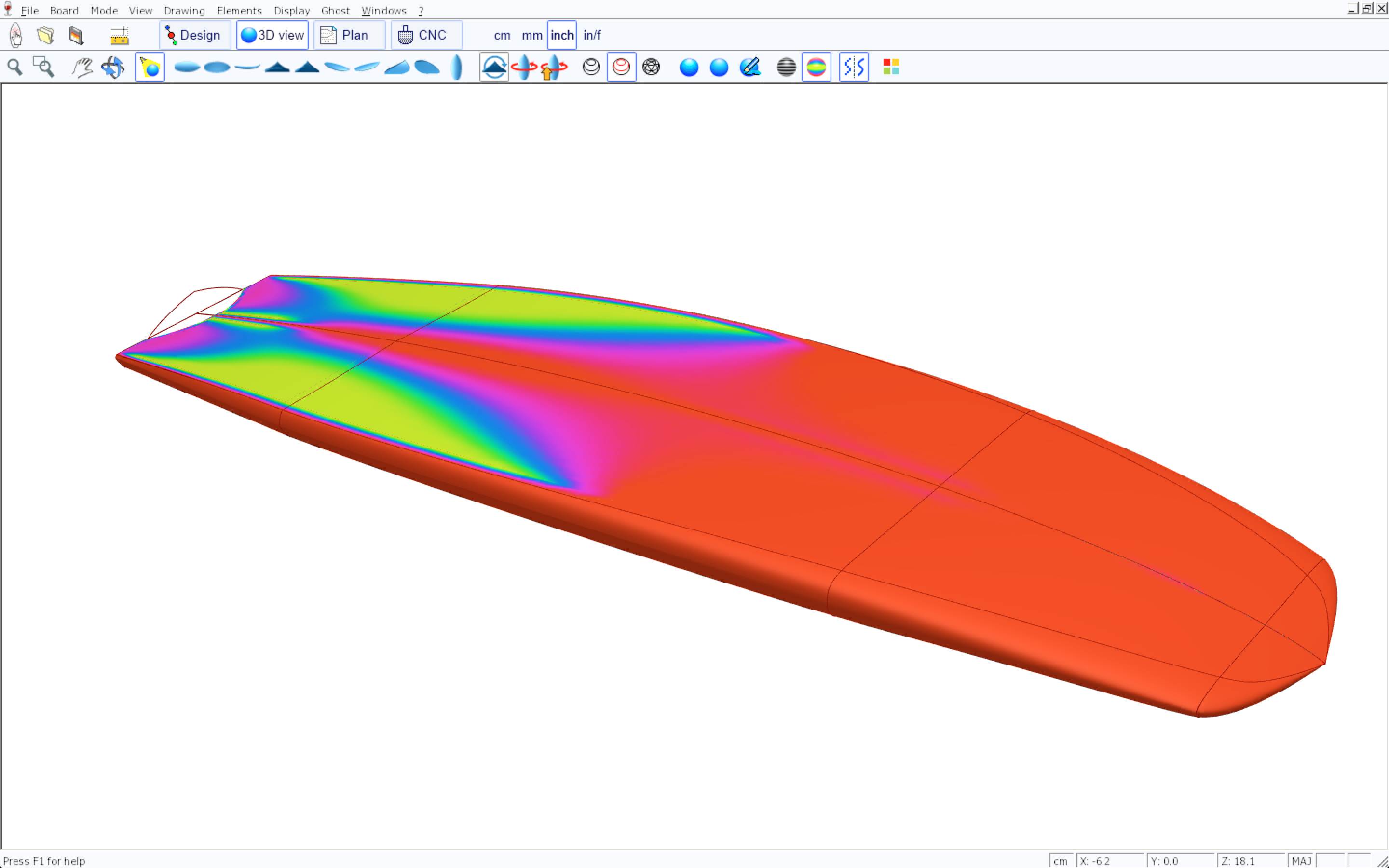Select the magnifier zoom tool
1389x868 pixels.
click(15, 67)
